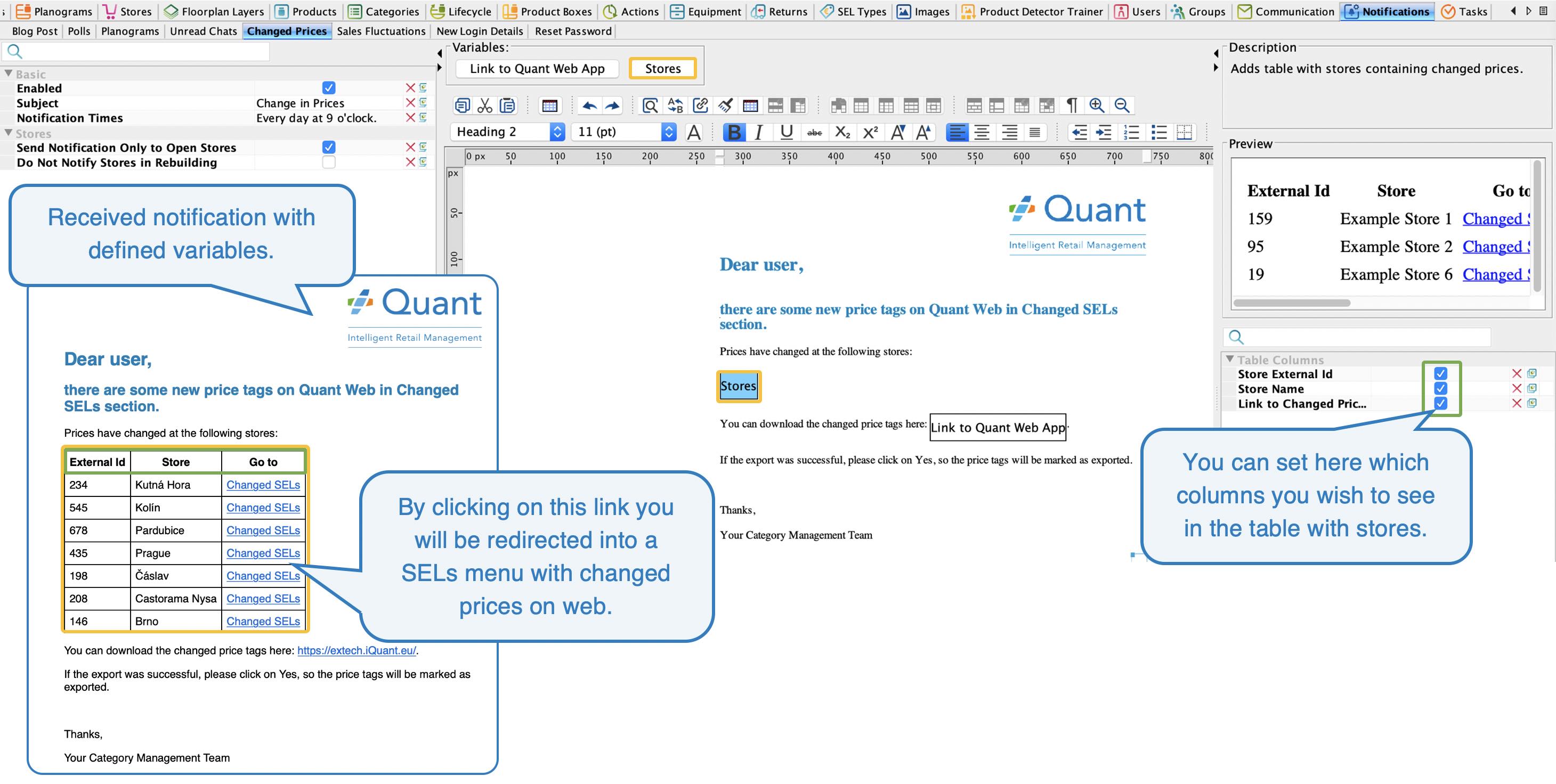This screenshot has height=784, width=1556.
Task: Justify text alignment
Action: click(1035, 132)
